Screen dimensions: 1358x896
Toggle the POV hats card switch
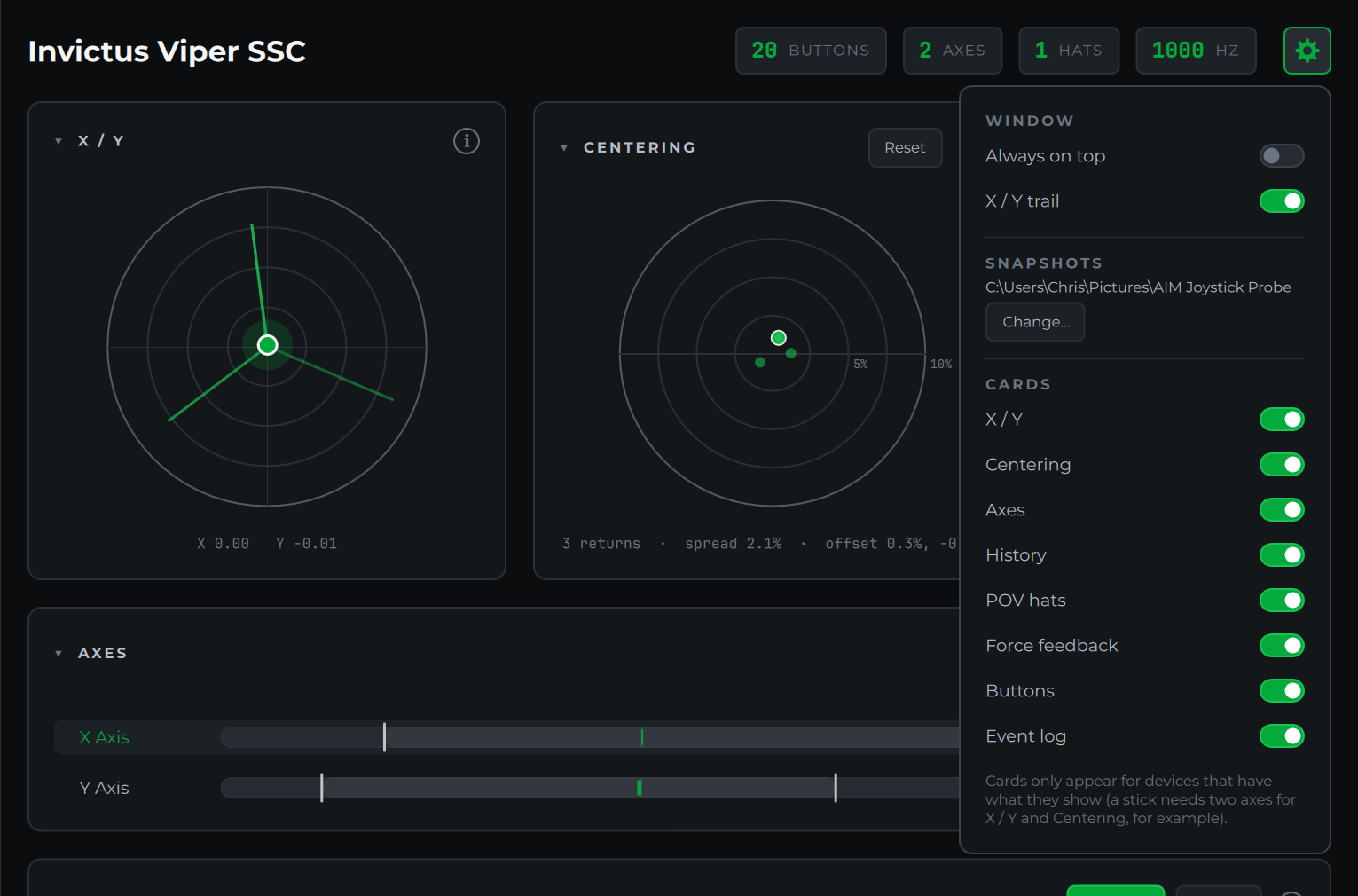coord(1282,601)
